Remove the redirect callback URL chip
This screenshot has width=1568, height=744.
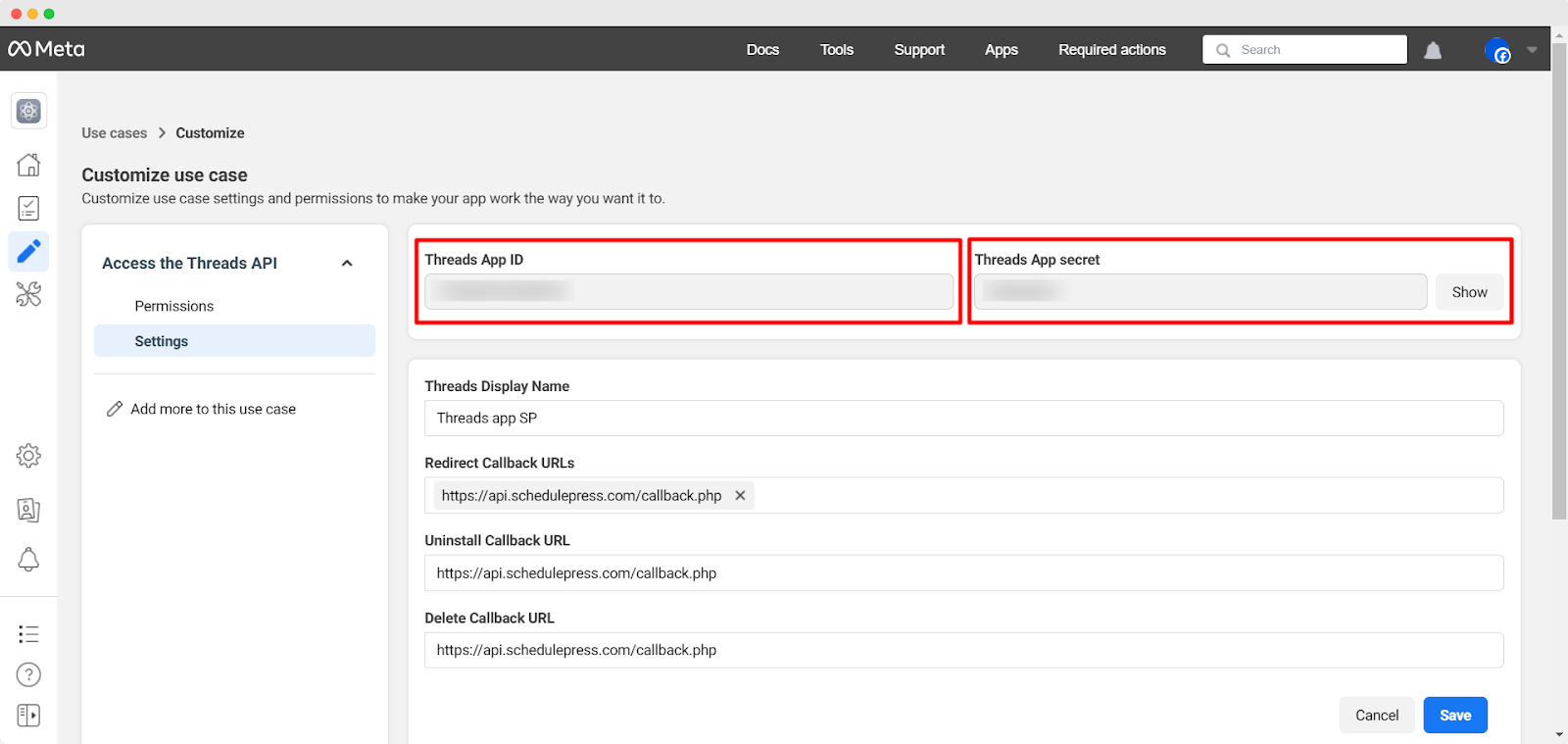tap(740, 496)
